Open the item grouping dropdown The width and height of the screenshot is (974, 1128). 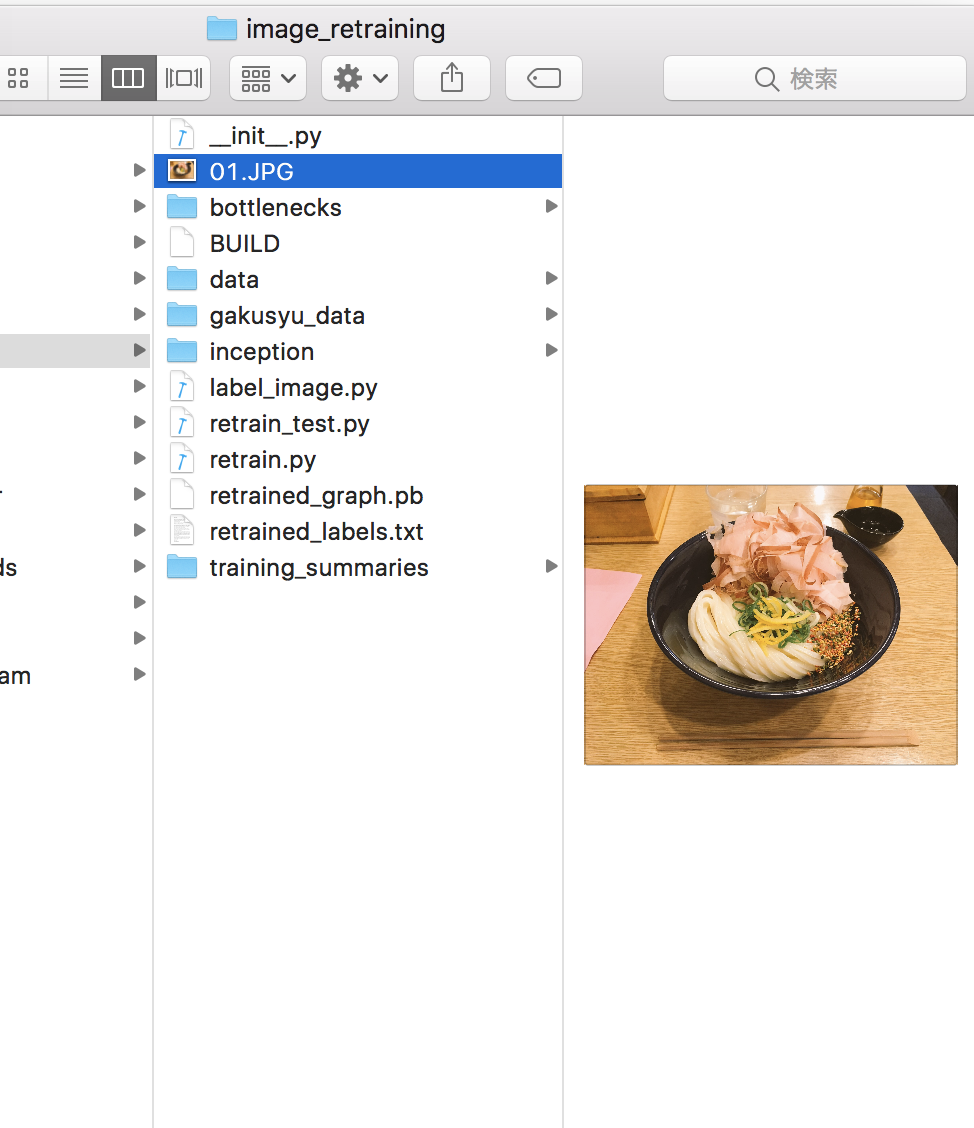click(267, 77)
